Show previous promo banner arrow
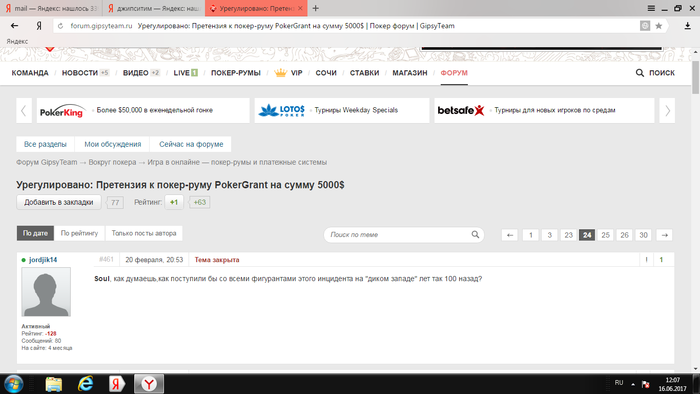This screenshot has width=700, height=394. 24,110
